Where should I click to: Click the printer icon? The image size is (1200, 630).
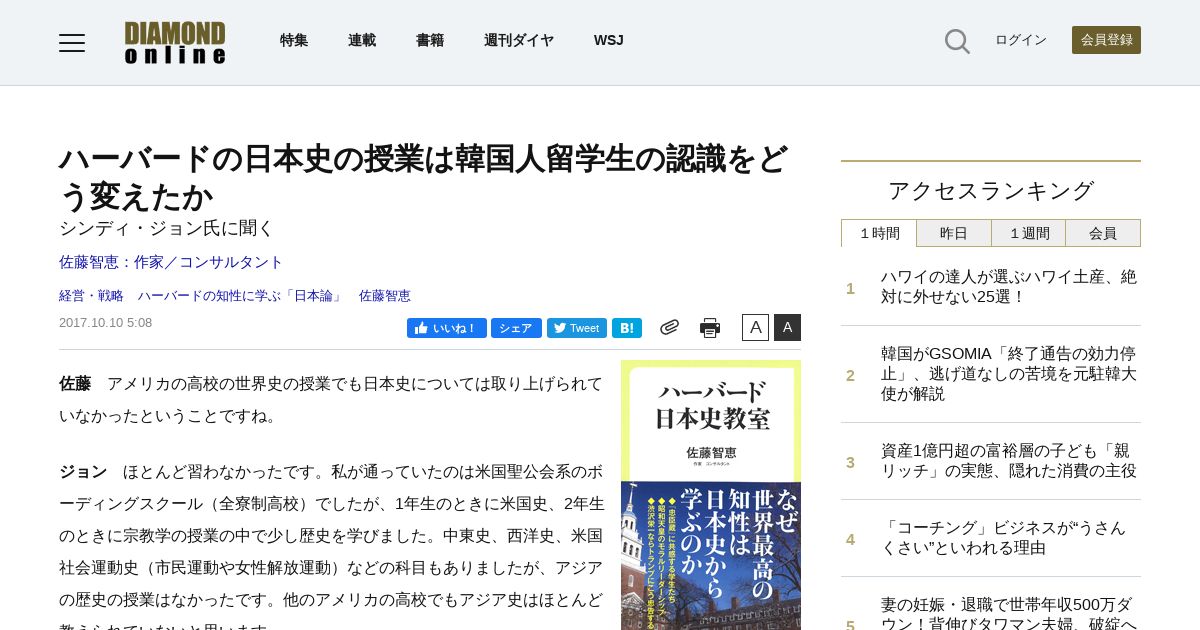click(x=710, y=328)
